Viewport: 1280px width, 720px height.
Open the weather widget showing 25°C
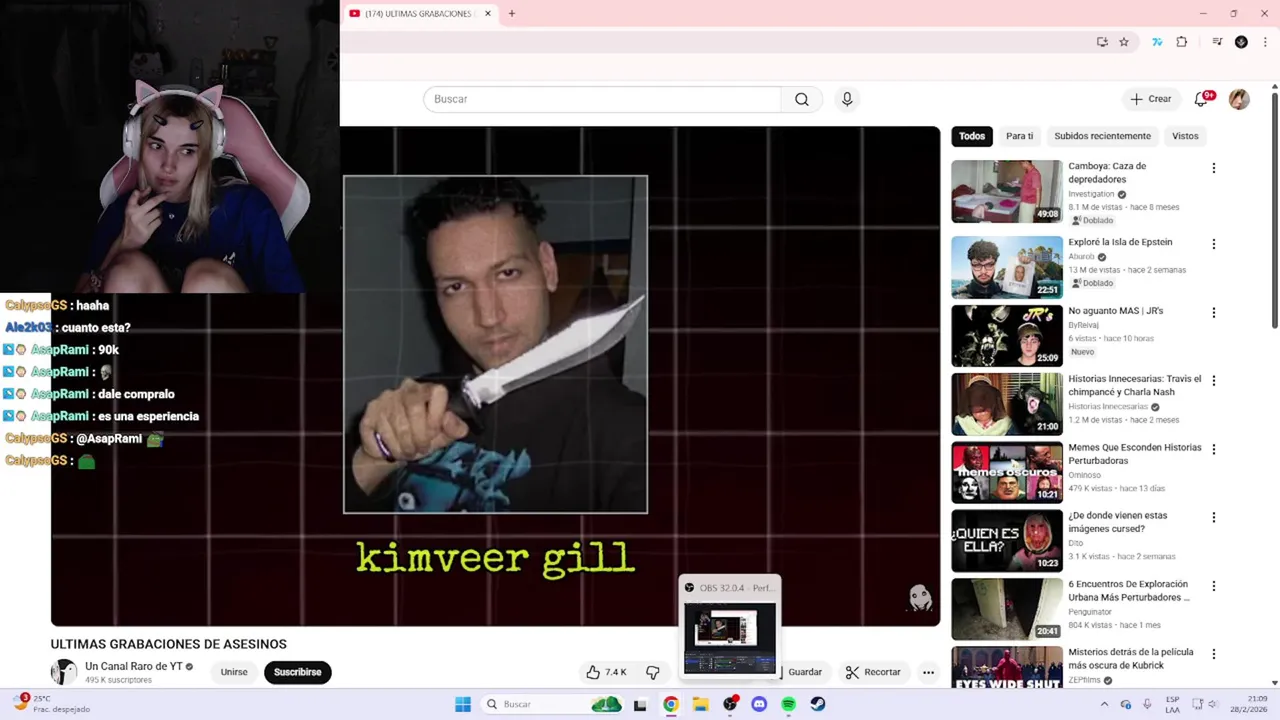point(52,704)
